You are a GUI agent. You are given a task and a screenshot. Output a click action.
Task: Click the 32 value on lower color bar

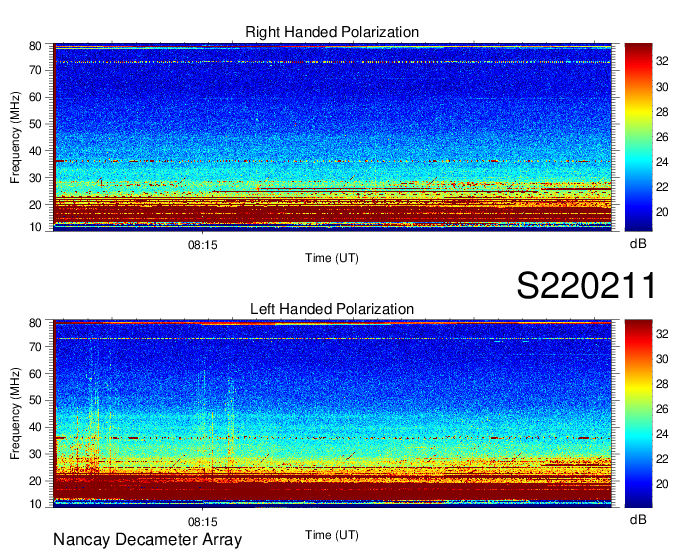(662, 334)
